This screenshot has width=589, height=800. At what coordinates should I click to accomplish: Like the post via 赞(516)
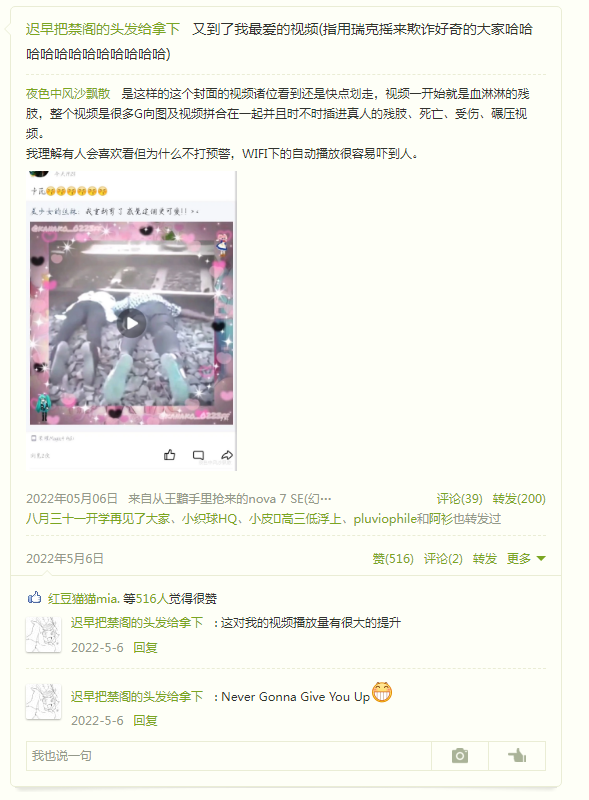(393, 559)
